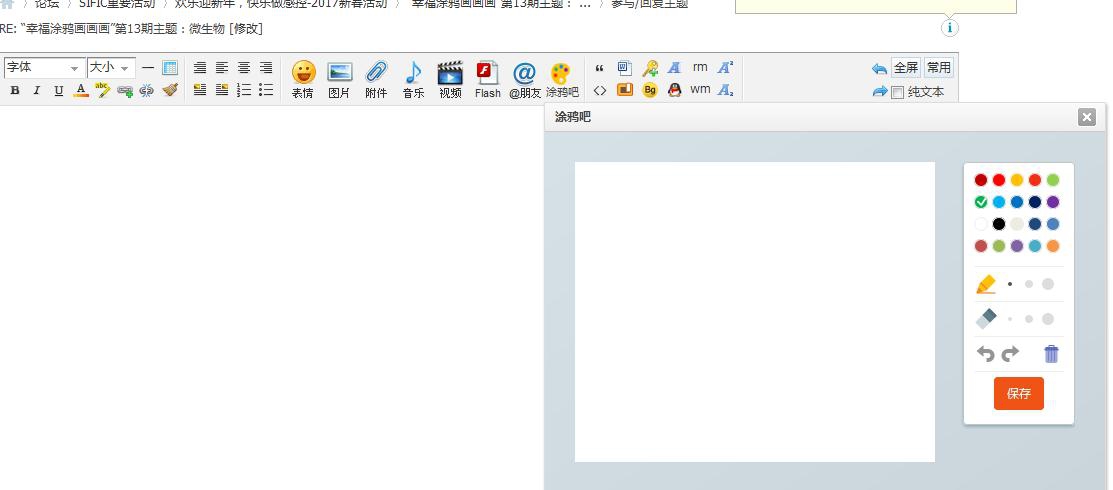
Task: Insert an emoticon with the 表情 icon
Action: pos(303,79)
